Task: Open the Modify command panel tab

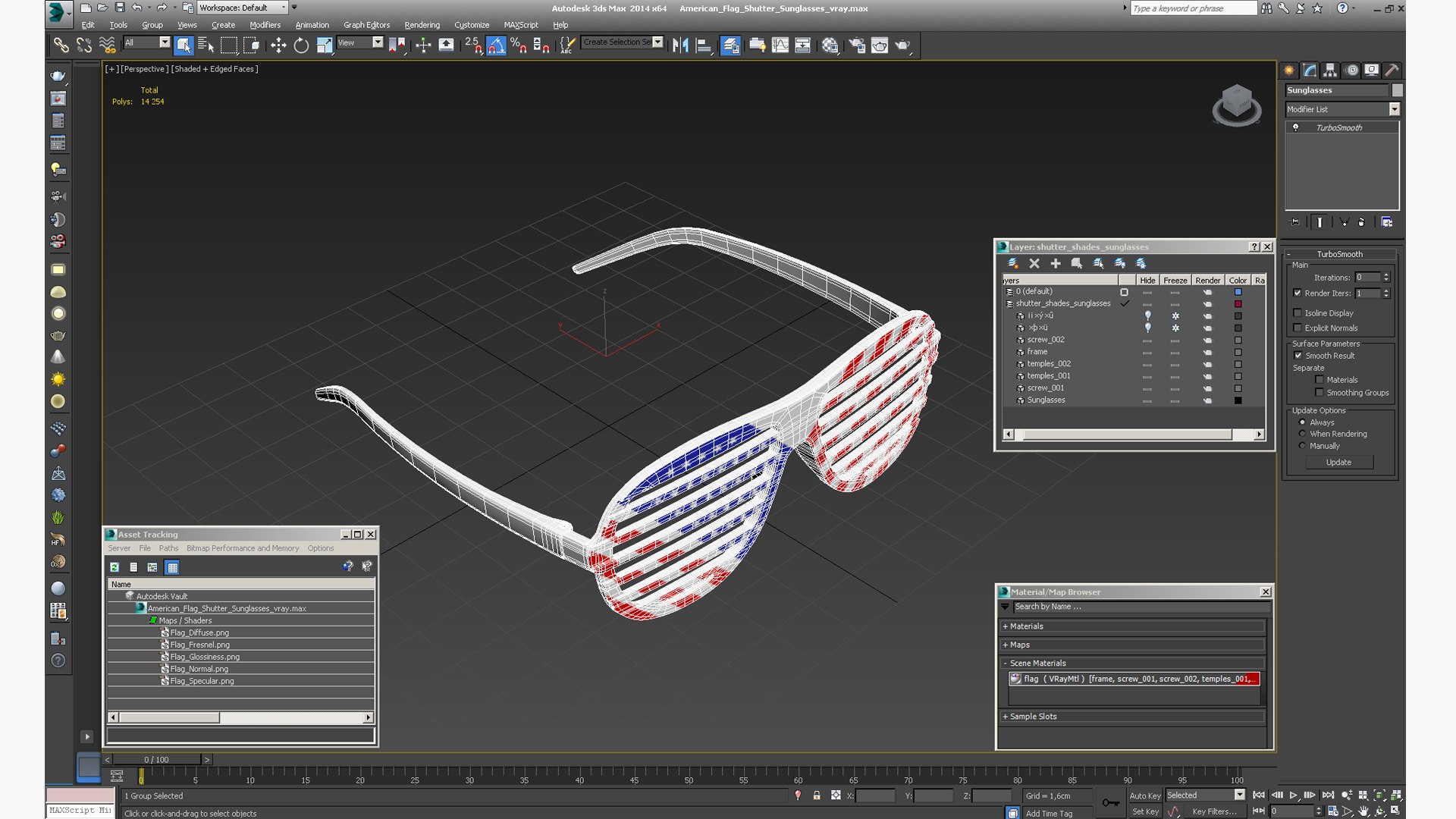Action: [1310, 71]
